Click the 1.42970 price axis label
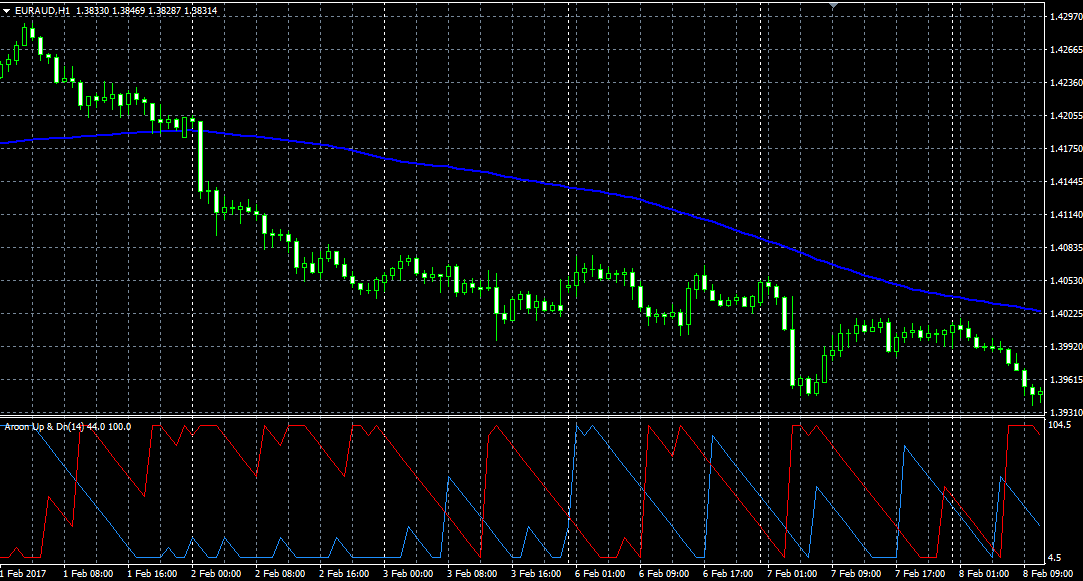 coord(1059,17)
